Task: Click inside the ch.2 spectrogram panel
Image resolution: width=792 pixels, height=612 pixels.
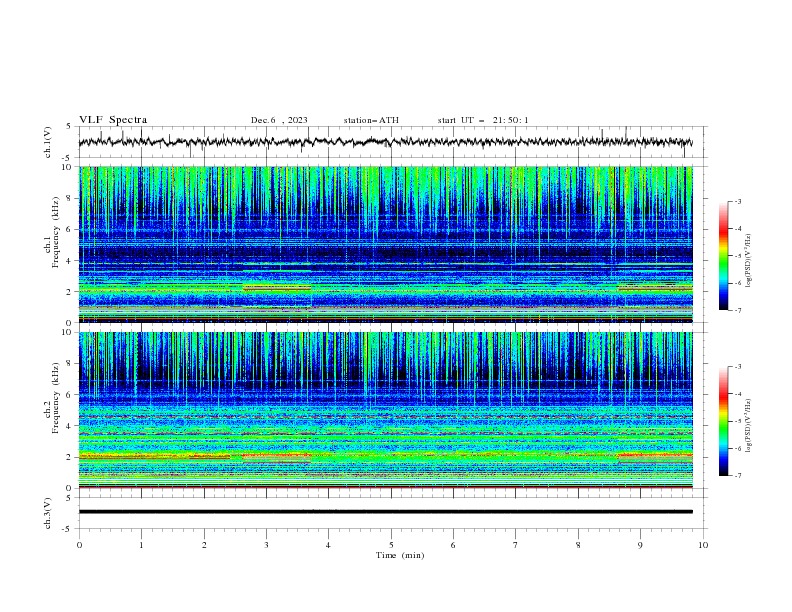Action: click(385, 410)
